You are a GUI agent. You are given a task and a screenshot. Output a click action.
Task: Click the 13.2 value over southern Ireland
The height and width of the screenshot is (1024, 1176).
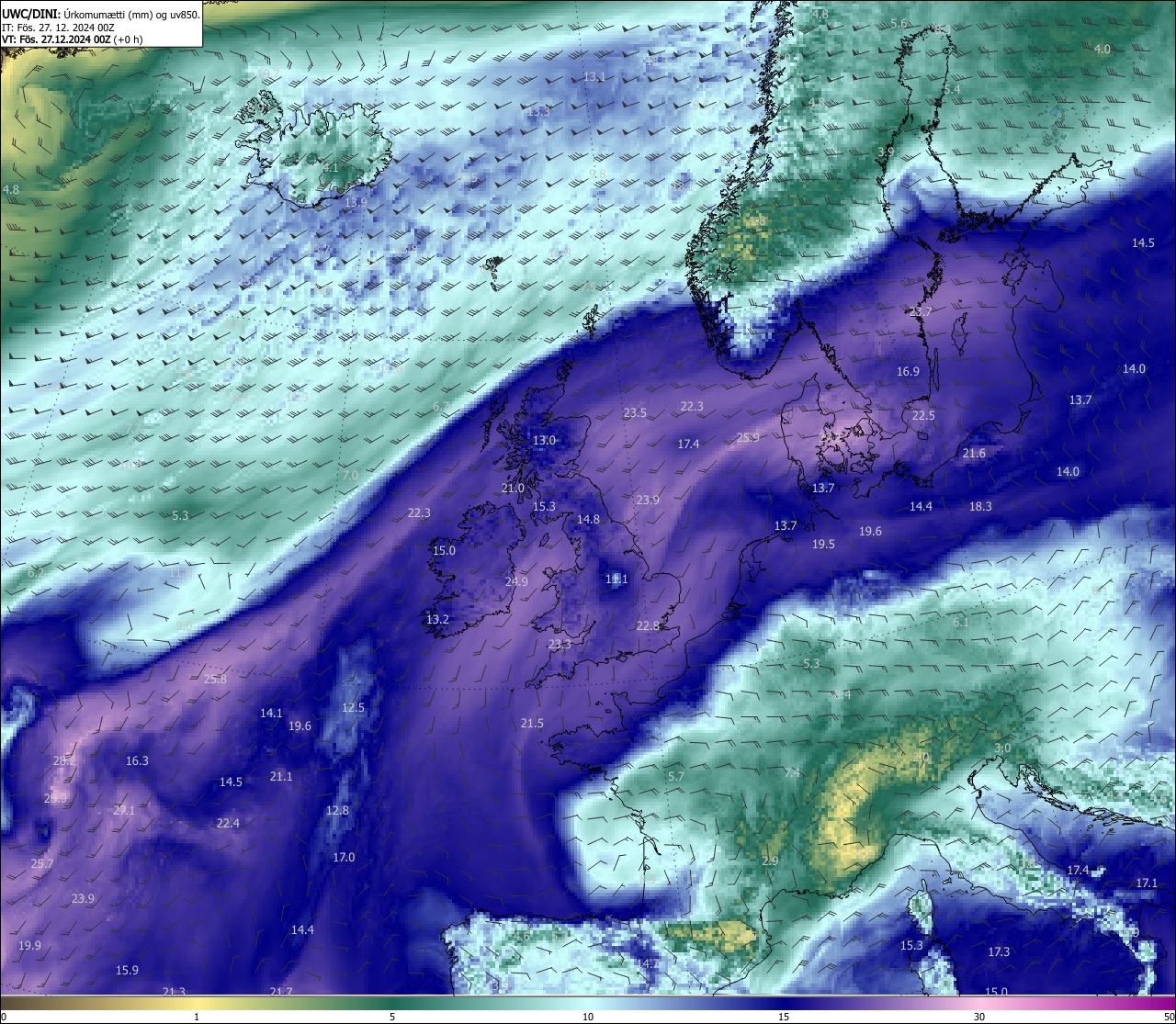click(x=437, y=619)
